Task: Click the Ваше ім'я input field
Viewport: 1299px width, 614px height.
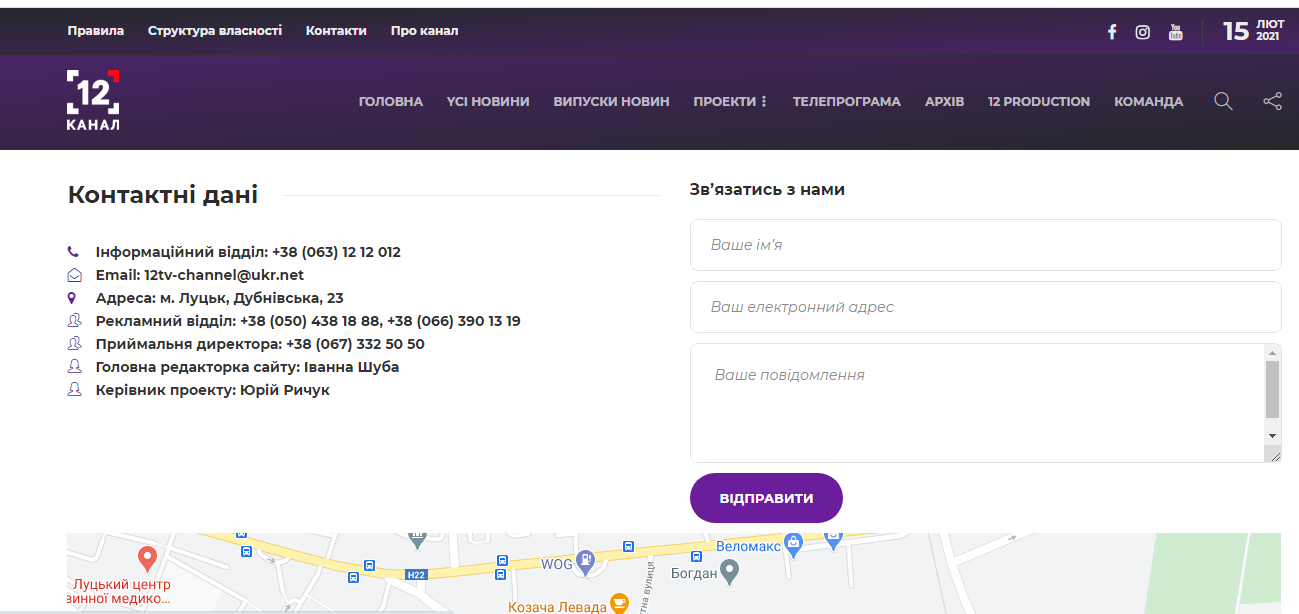Action: [985, 245]
